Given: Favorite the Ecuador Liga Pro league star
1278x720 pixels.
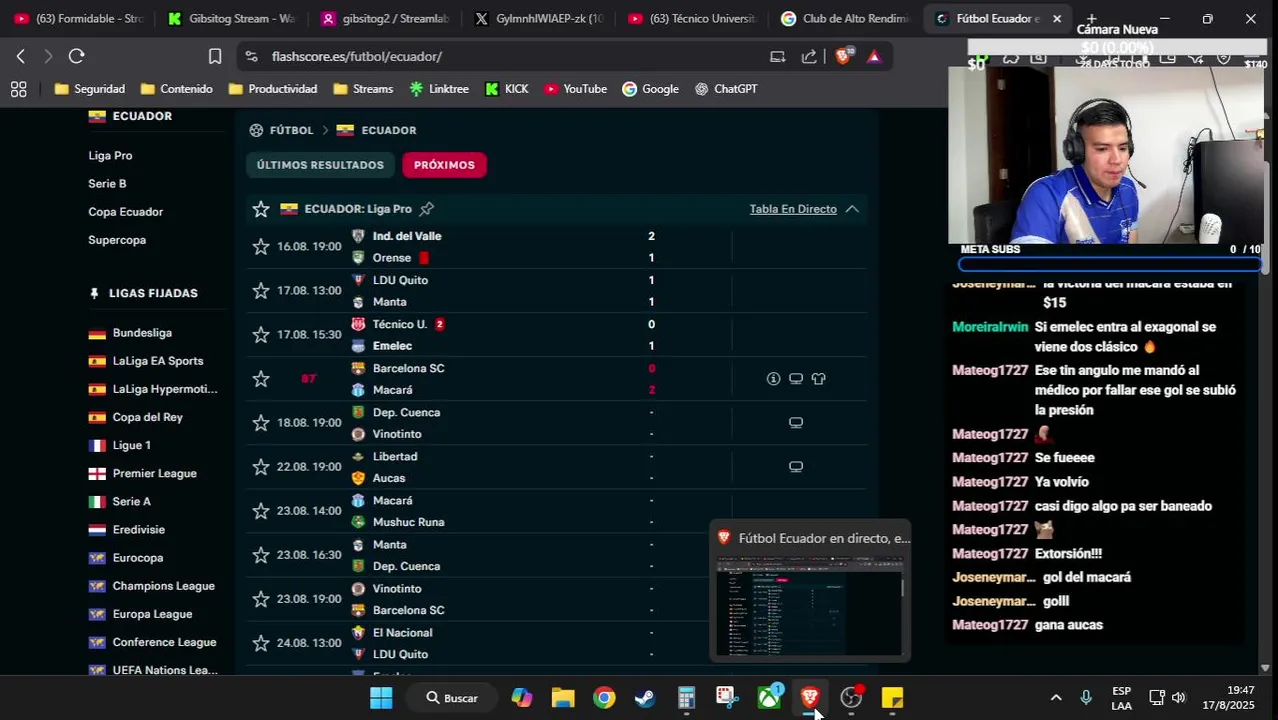Looking at the screenshot, I should [261, 209].
